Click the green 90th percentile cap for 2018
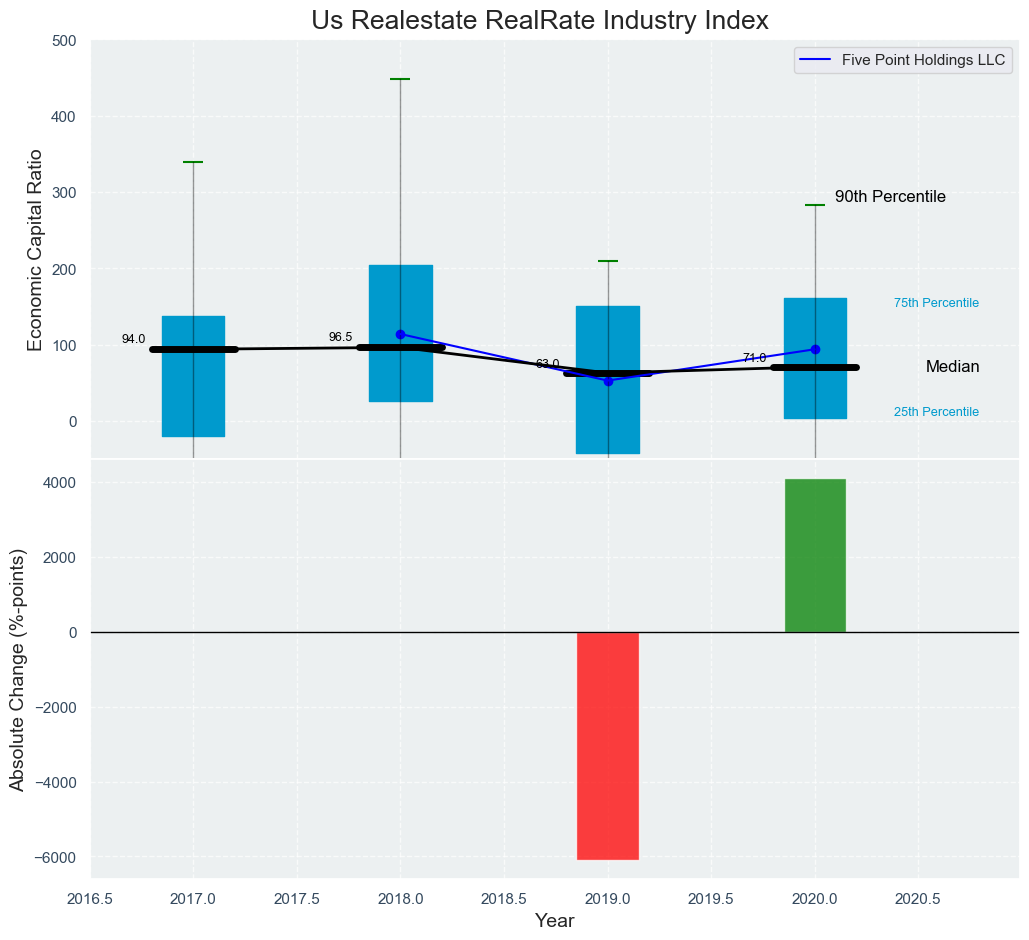The width and height of the screenshot is (1029, 940). [x=400, y=79]
